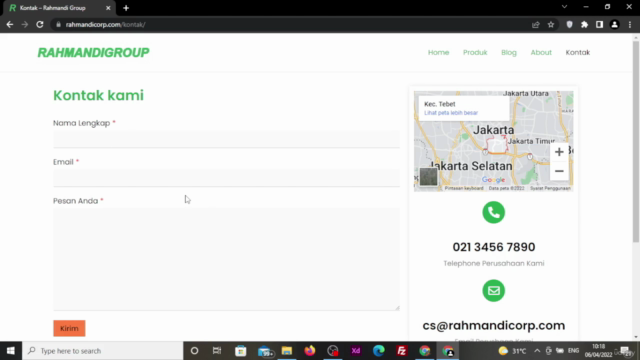Share this page via address bar icon
Screen dimensions: 640x360
click(536, 24)
